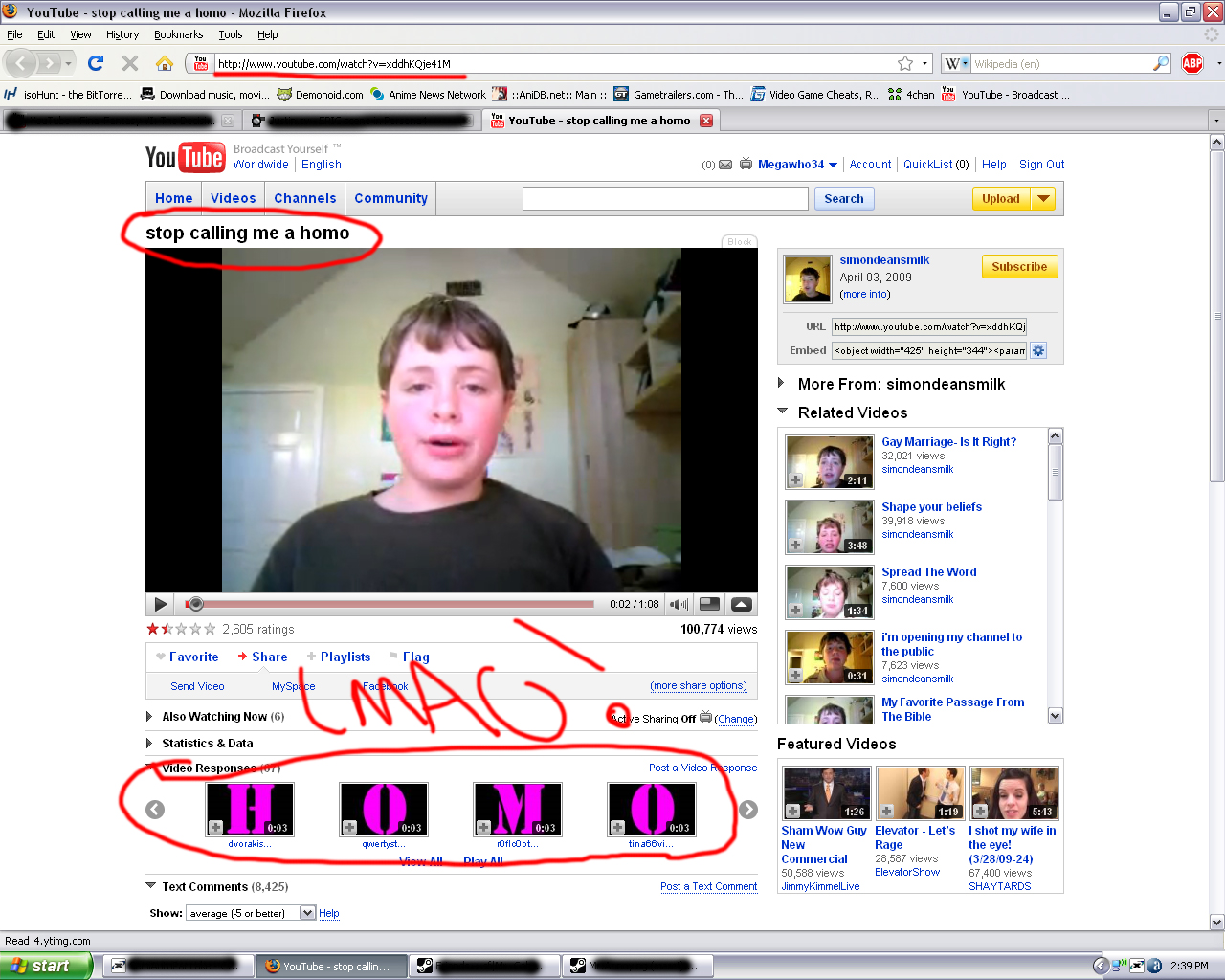Click the Firefox reload button
The height and width of the screenshot is (980, 1225).
coord(95,63)
